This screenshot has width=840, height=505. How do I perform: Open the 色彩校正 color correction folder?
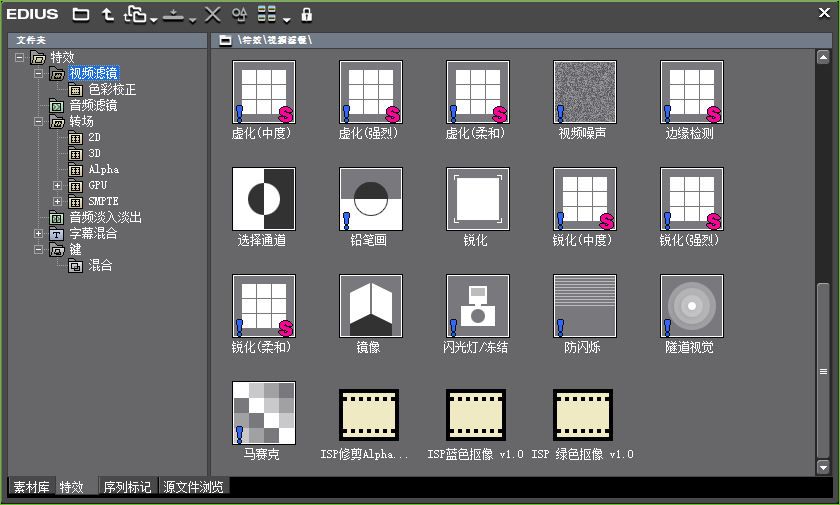click(112, 90)
